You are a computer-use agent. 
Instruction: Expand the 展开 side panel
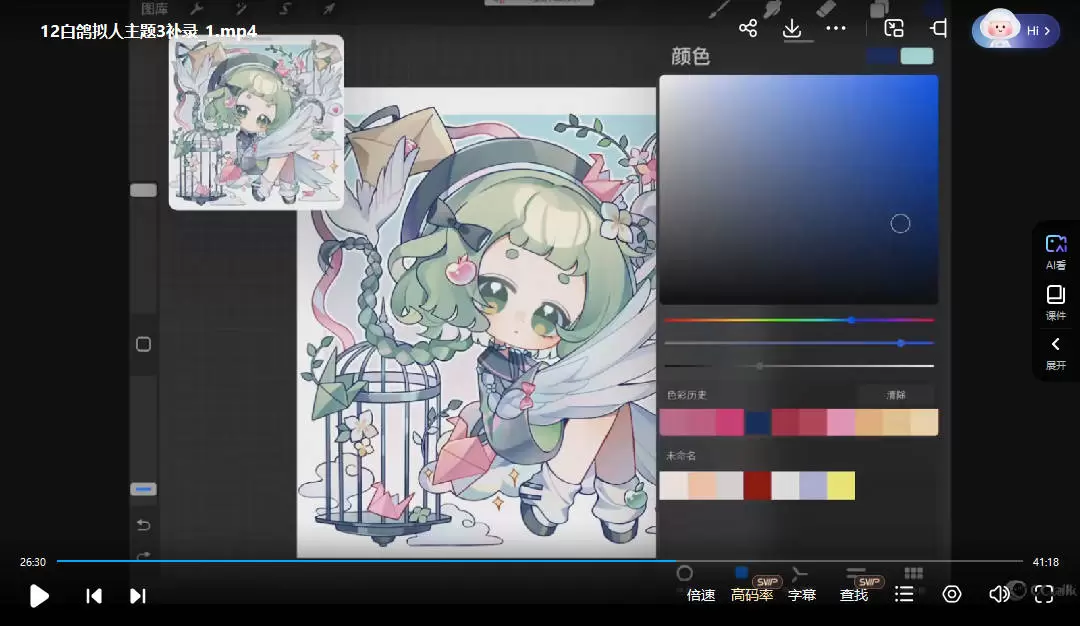pyautogui.click(x=1056, y=352)
